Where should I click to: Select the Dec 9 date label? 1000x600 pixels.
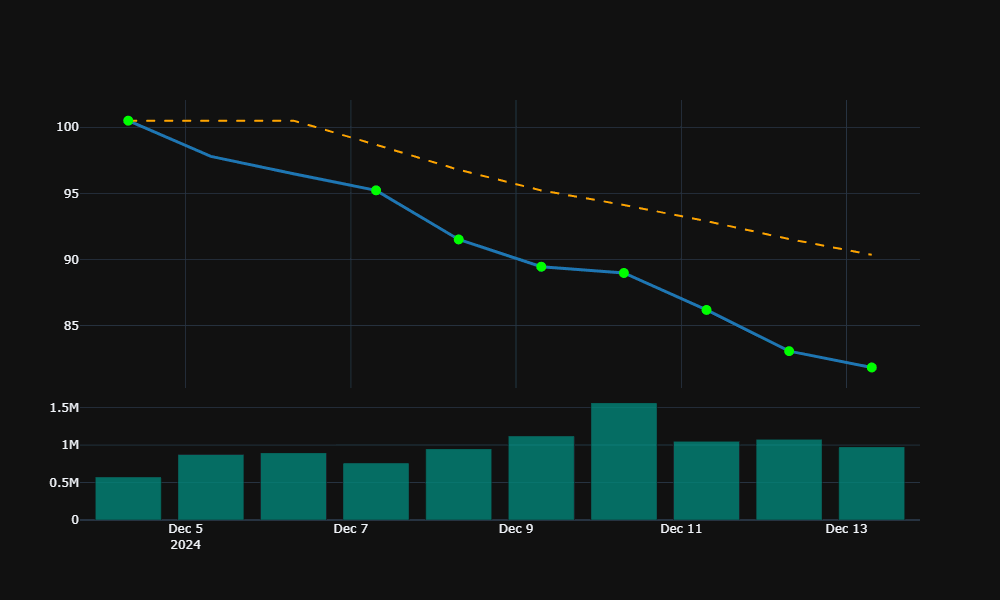click(x=516, y=529)
